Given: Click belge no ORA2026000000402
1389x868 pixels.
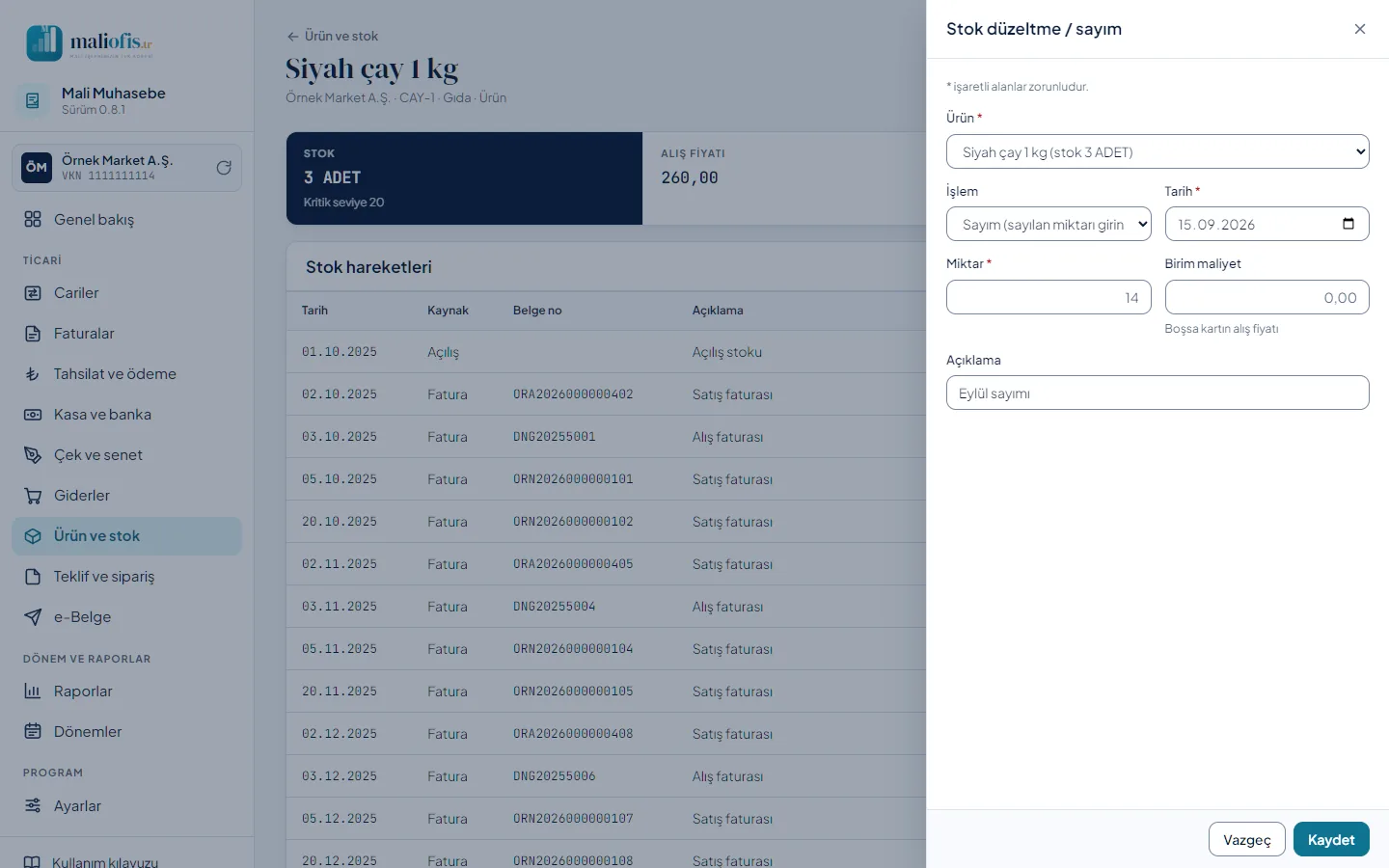Looking at the screenshot, I should pyautogui.click(x=573, y=394).
